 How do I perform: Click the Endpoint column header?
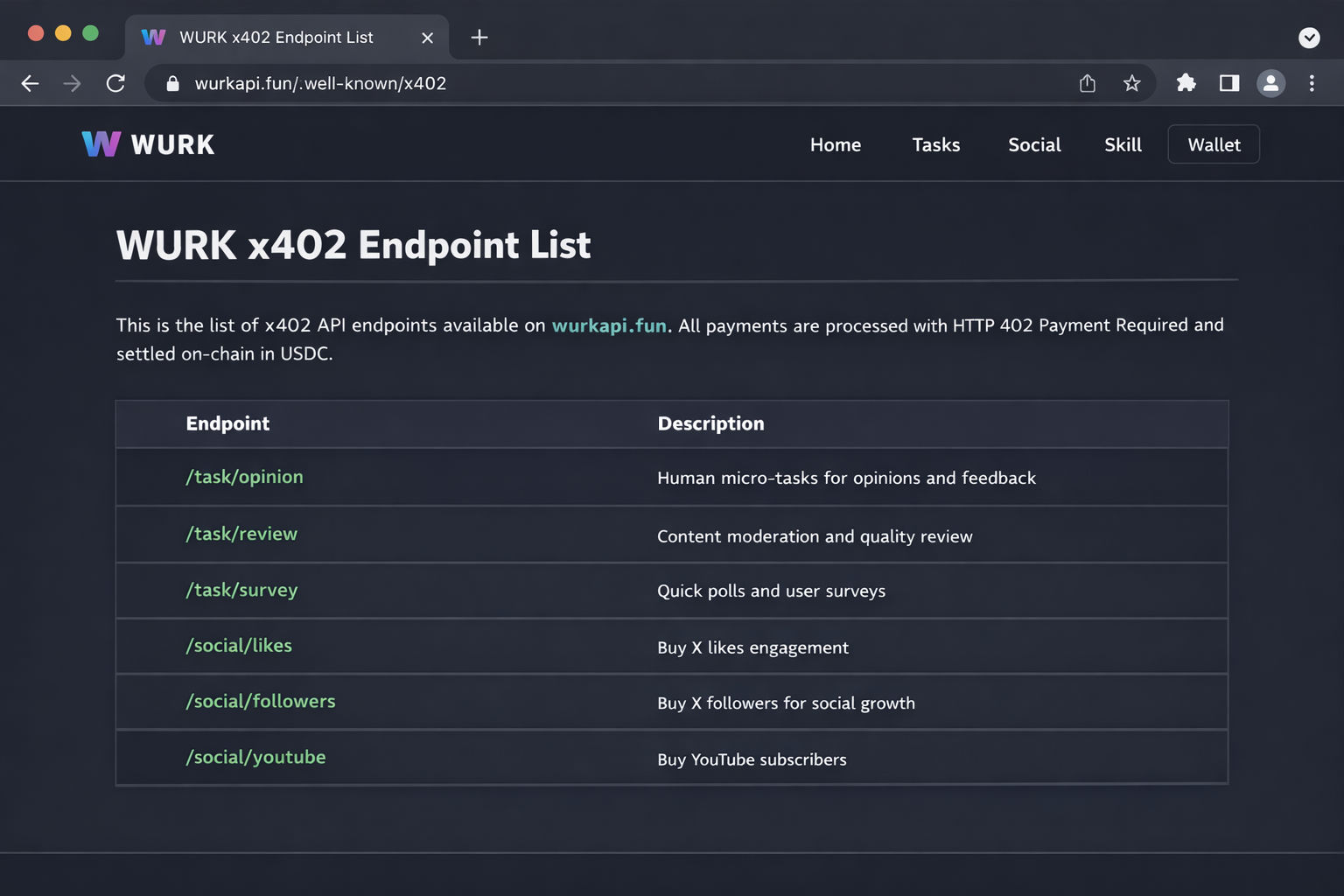click(227, 423)
